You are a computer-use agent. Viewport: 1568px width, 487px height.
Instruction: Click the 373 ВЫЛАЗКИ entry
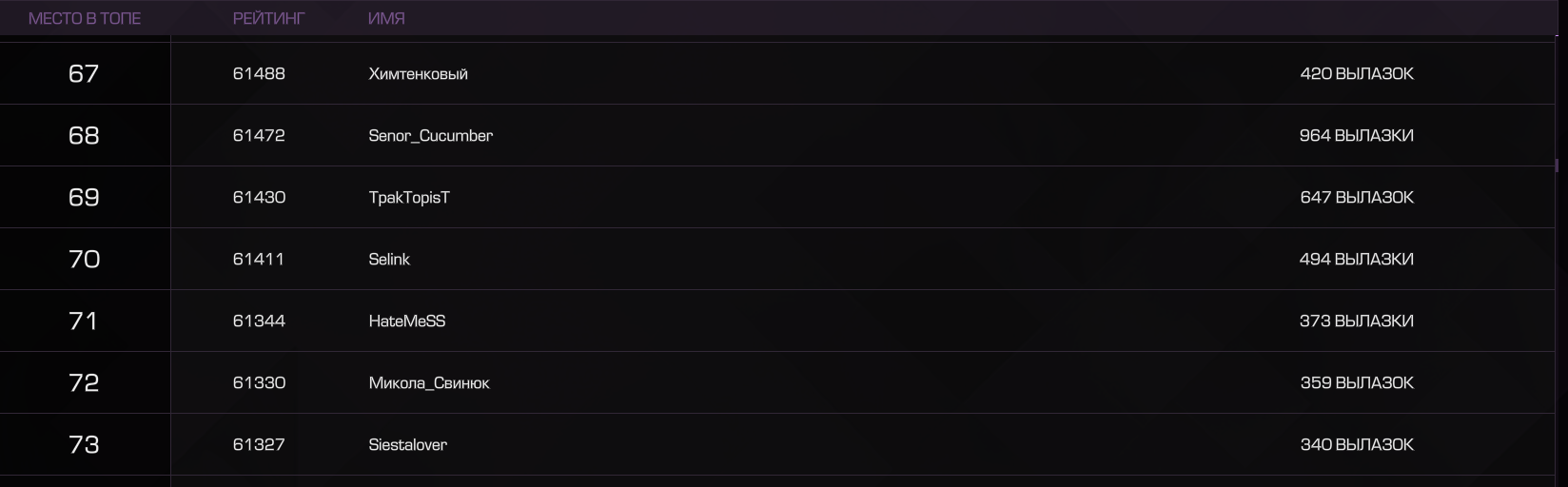point(1357,321)
